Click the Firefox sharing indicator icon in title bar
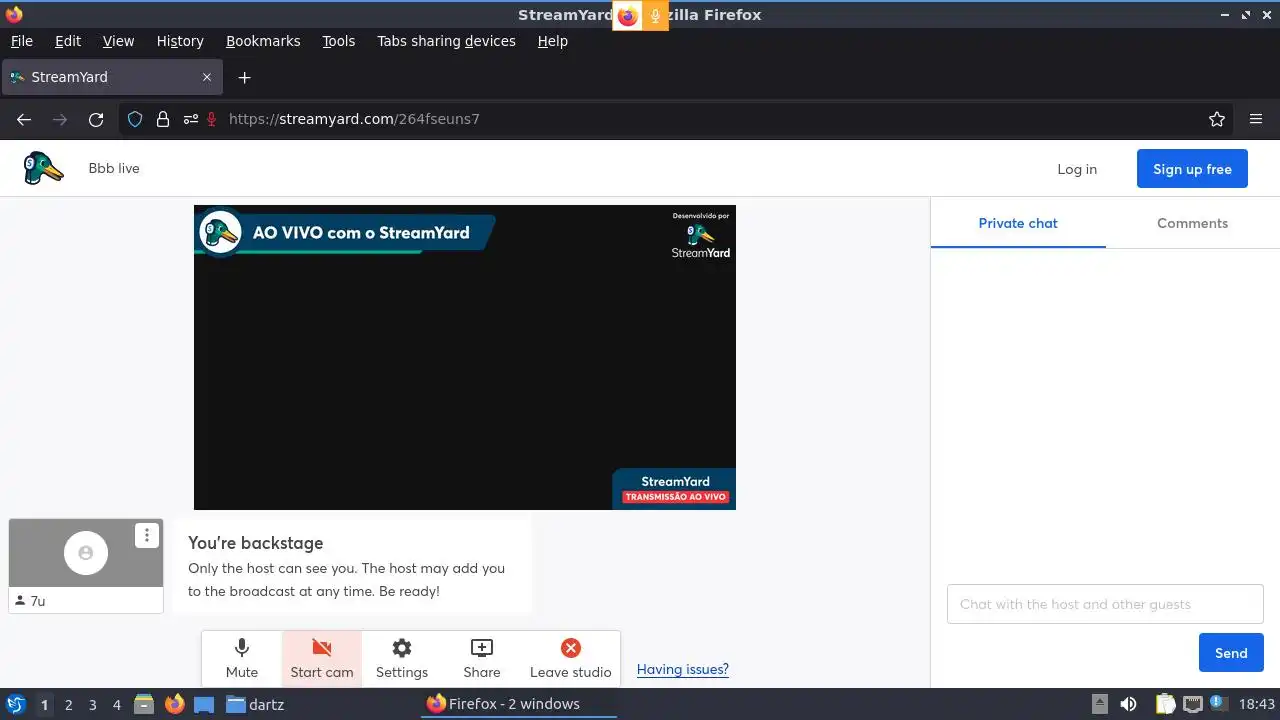Screen dimensions: 1280x720 (x=627, y=16)
